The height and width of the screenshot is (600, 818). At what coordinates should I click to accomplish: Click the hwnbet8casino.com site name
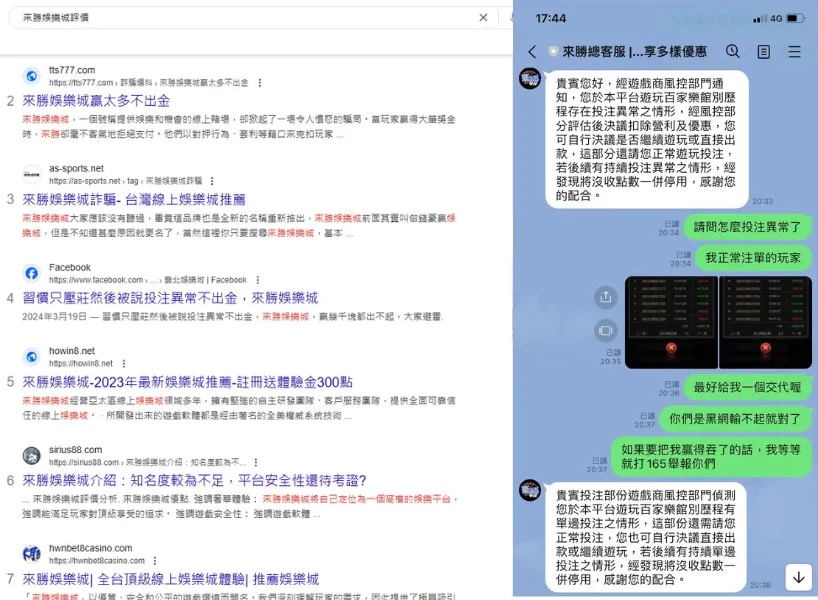91,548
